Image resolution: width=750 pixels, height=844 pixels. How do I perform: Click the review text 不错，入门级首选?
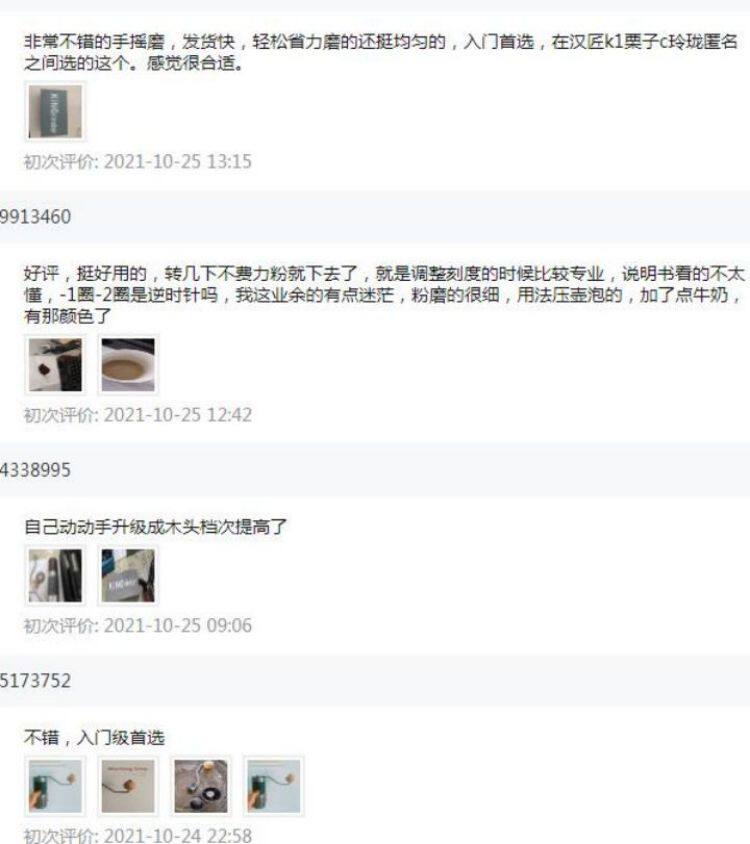[x=94, y=737]
